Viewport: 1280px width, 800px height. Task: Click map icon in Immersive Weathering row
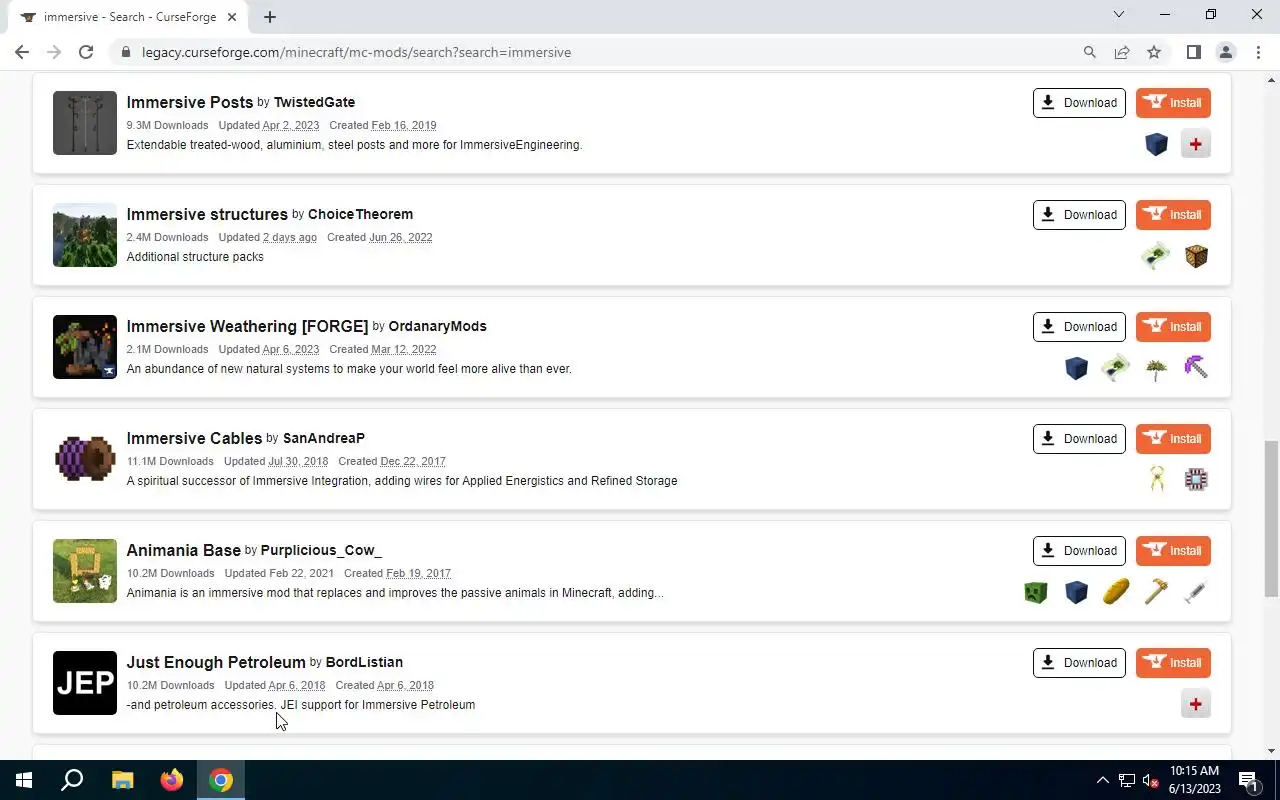point(1116,368)
